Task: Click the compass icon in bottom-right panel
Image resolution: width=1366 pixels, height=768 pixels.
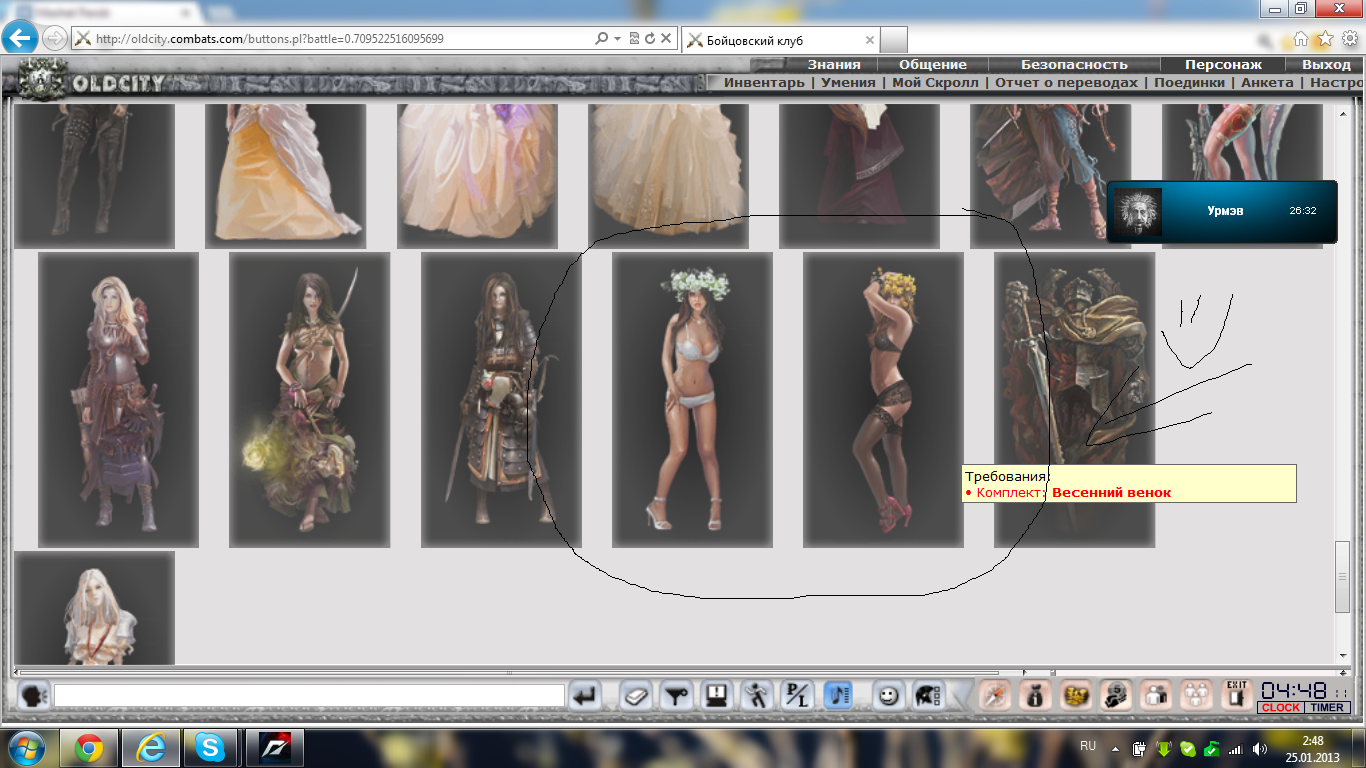Action: click(994, 695)
